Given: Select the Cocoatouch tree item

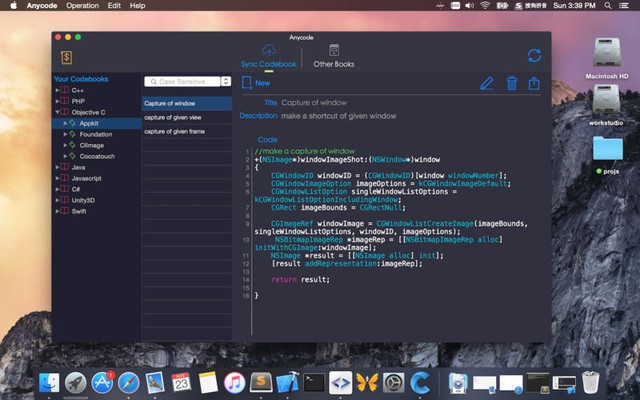Looking at the screenshot, I should click(x=99, y=156).
